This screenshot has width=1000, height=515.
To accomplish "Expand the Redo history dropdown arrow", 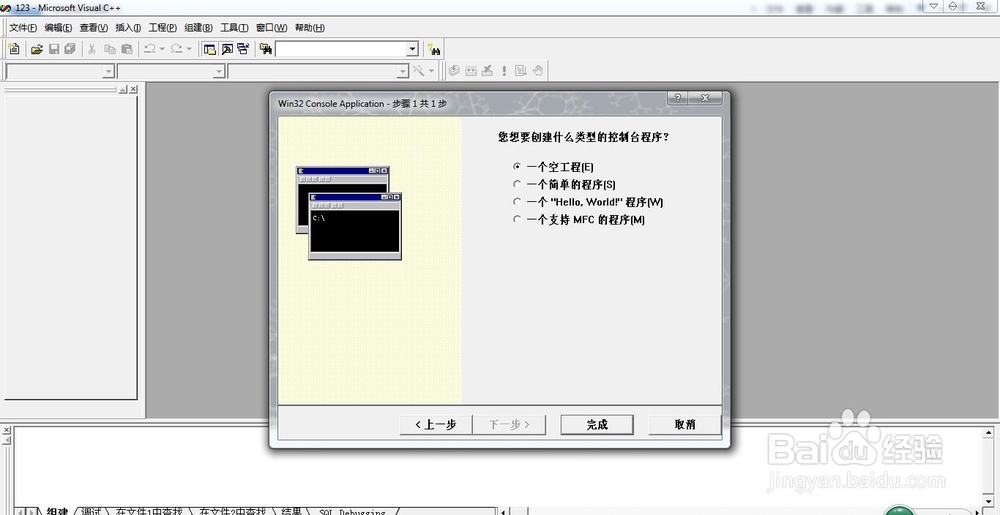I will point(189,49).
